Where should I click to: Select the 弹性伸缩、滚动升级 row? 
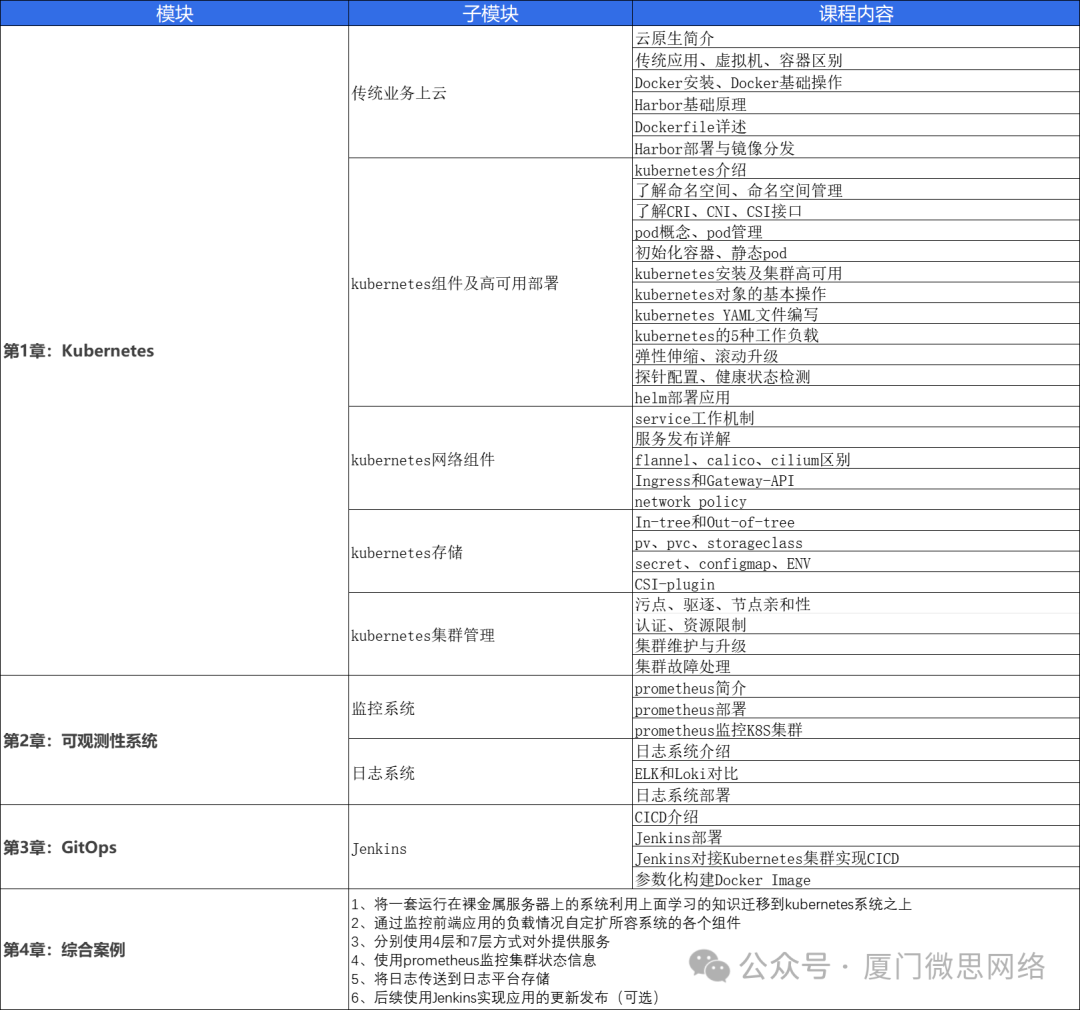855,355
